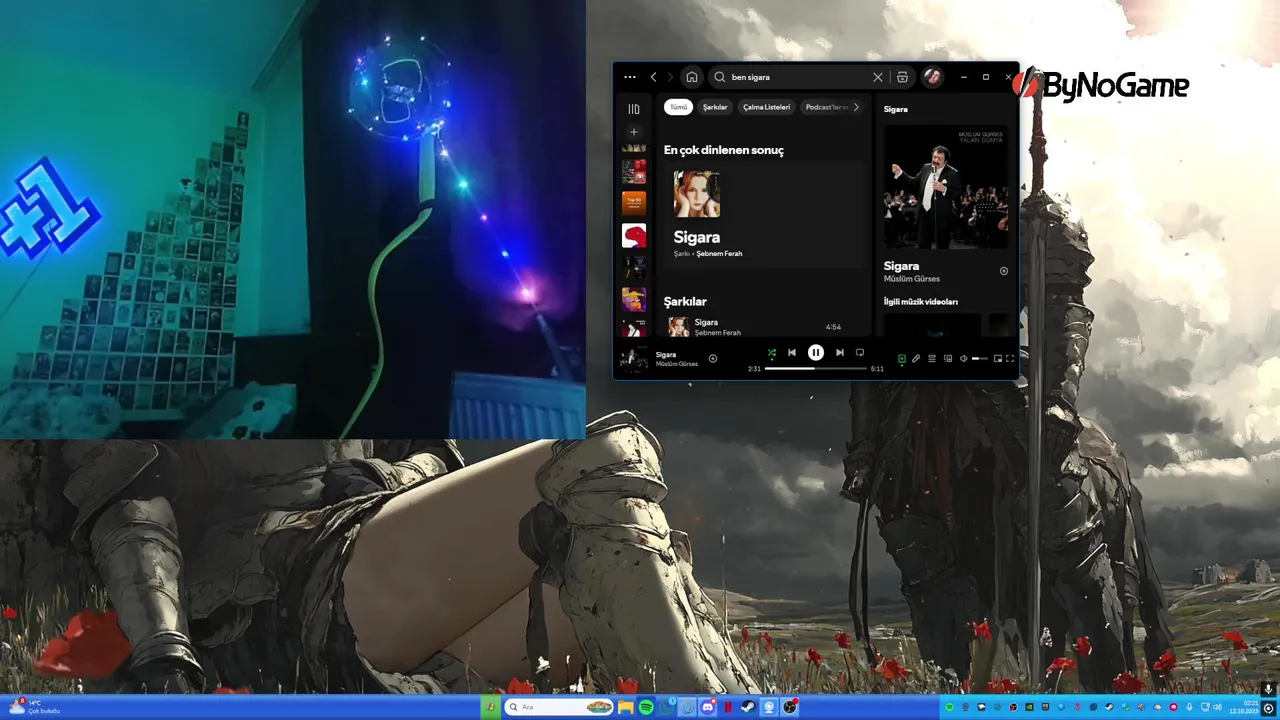This screenshot has height=720, width=1280.
Task: Toggle repeat mode
Action: (860, 352)
